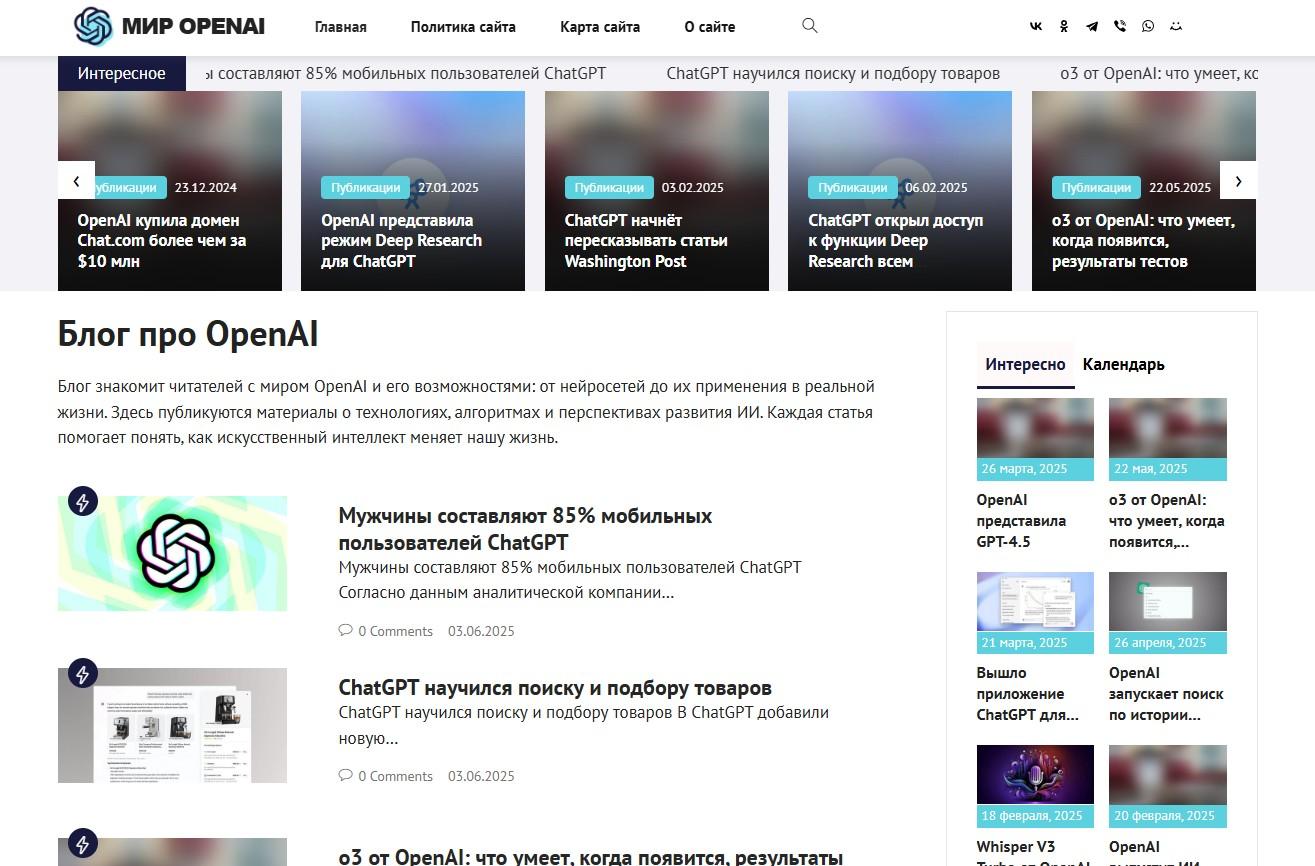Click the WhatsApp icon in the header
Viewport: 1315px width, 866px height.
(x=1148, y=27)
